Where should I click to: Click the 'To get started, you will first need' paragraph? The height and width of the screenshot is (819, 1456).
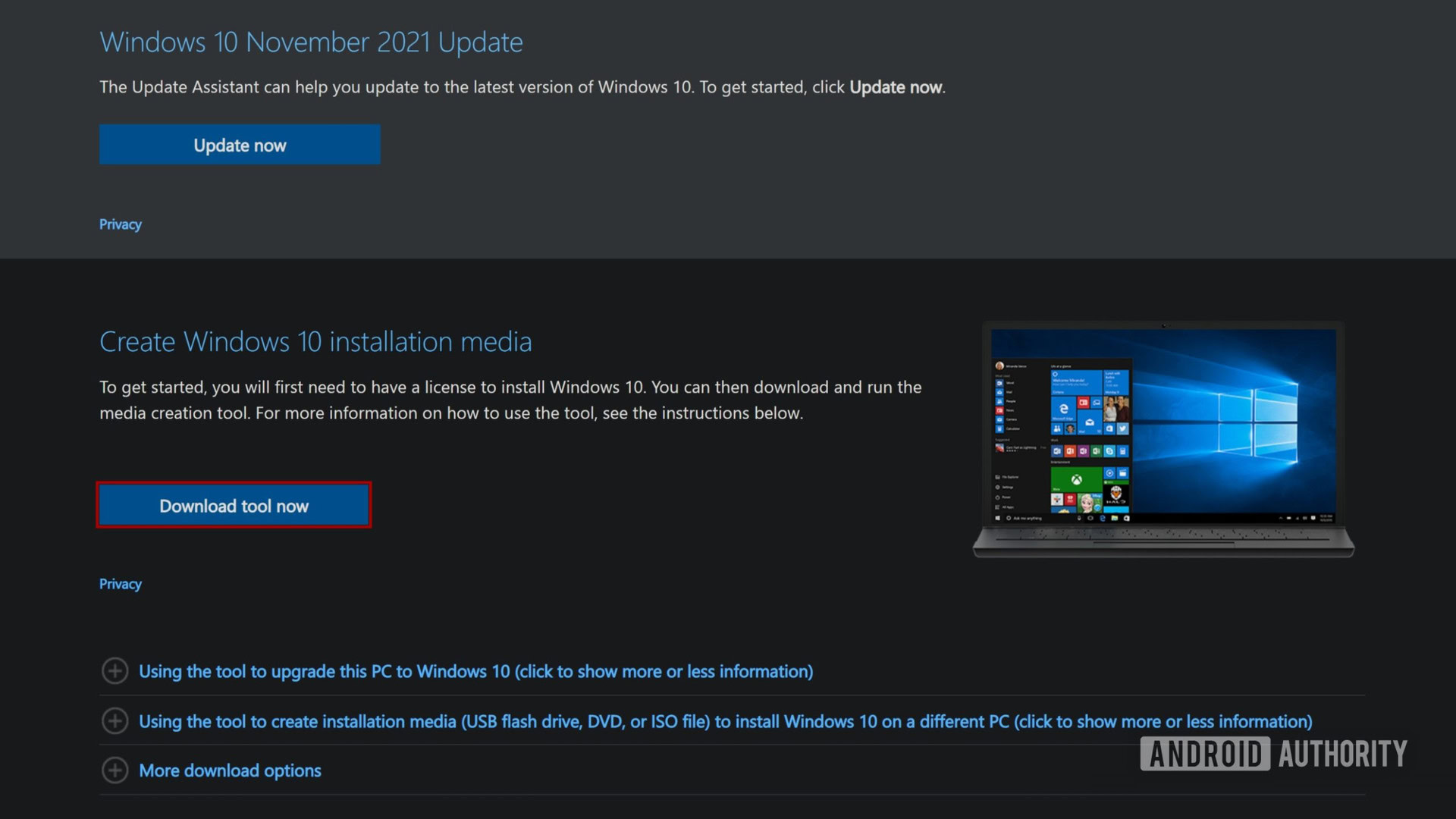click(x=510, y=400)
